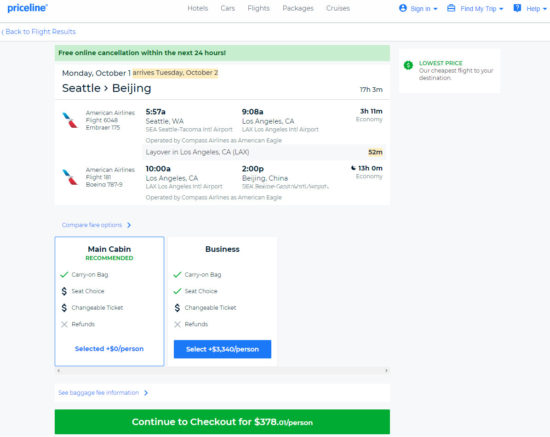Go to Cruises in the navigation bar
550x437 pixels.
click(x=338, y=8)
